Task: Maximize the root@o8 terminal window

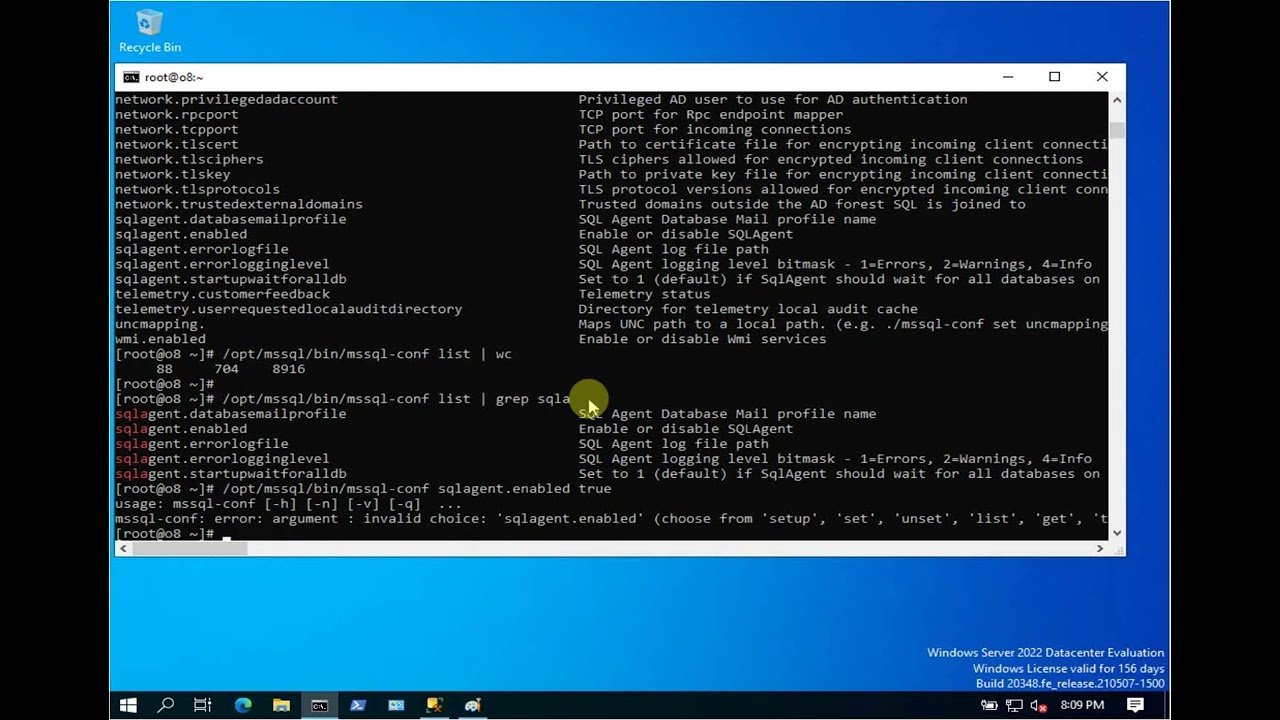Action: [1054, 77]
